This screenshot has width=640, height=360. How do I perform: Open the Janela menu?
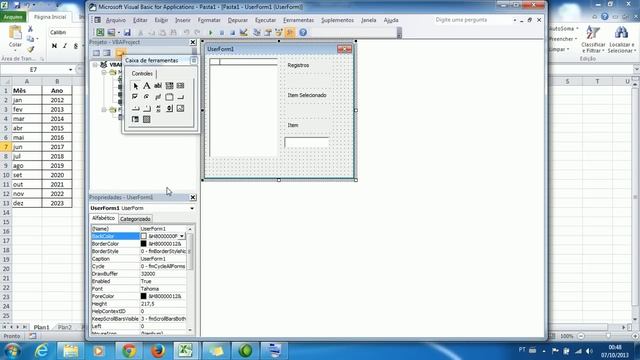(x=369, y=20)
